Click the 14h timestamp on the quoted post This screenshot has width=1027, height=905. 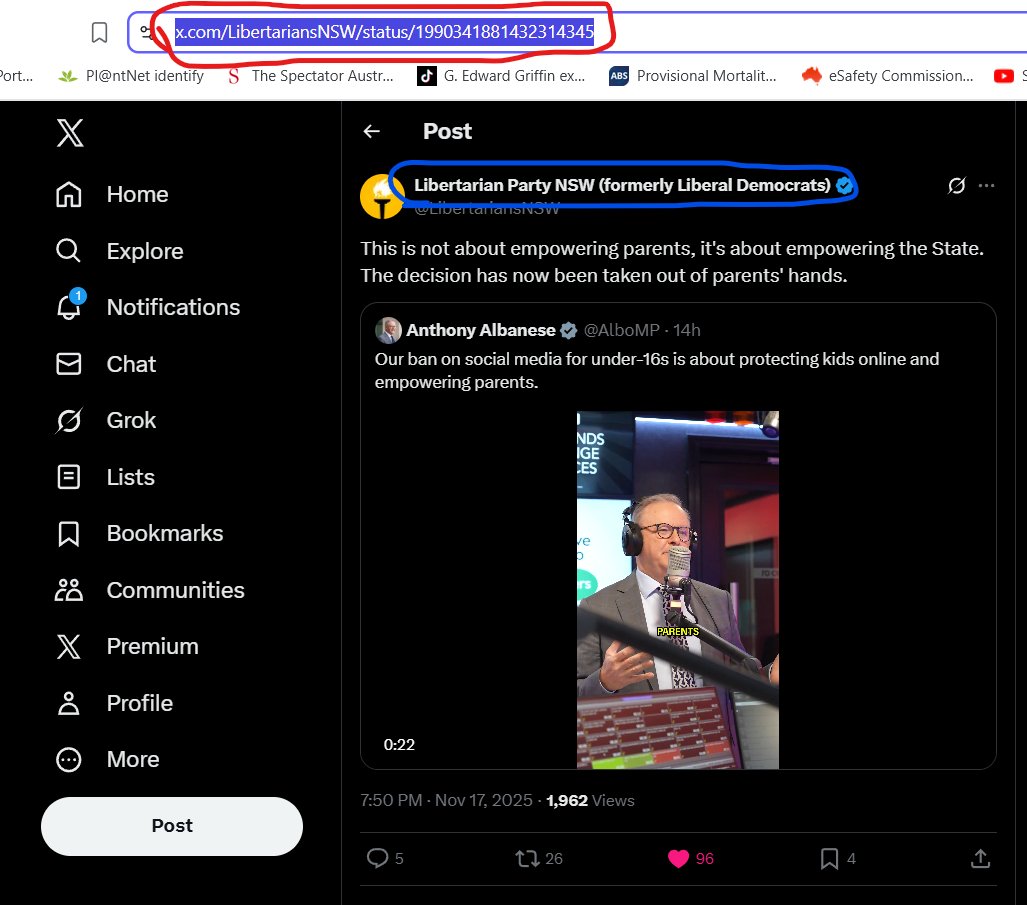(686, 330)
